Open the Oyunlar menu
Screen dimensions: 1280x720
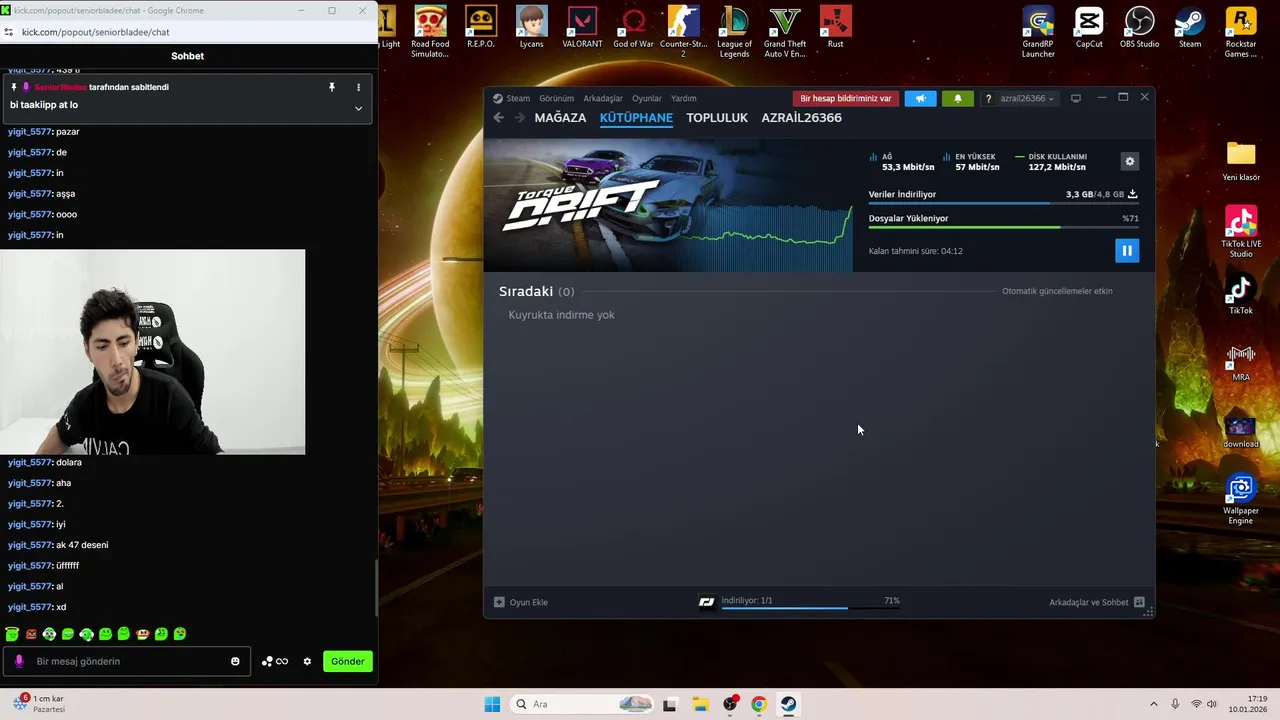pyautogui.click(x=647, y=98)
